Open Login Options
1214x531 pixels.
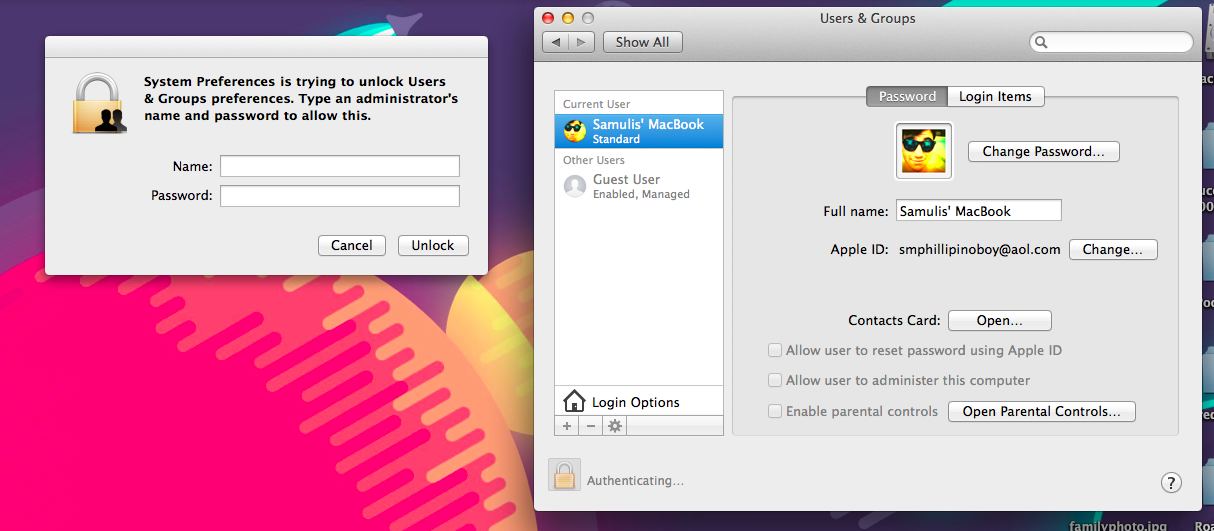tap(639, 402)
